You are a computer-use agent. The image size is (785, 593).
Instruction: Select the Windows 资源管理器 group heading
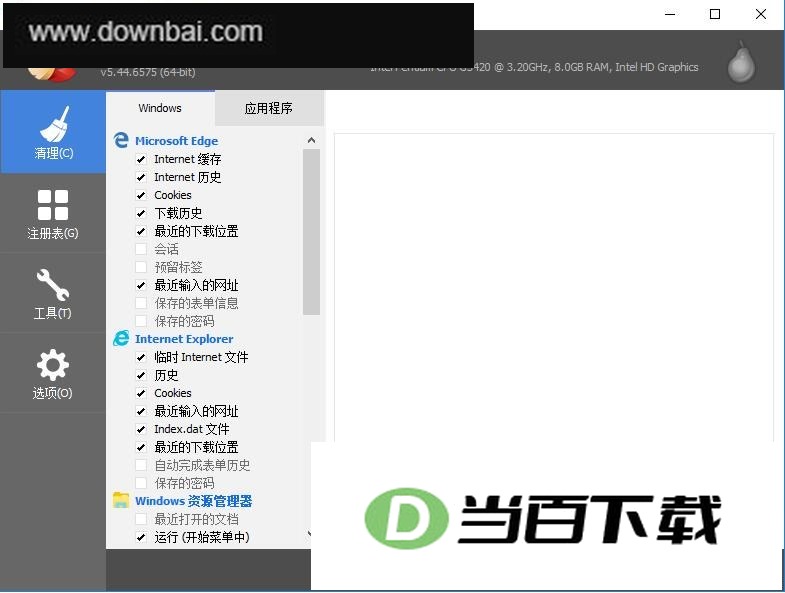pyautogui.click(x=194, y=501)
